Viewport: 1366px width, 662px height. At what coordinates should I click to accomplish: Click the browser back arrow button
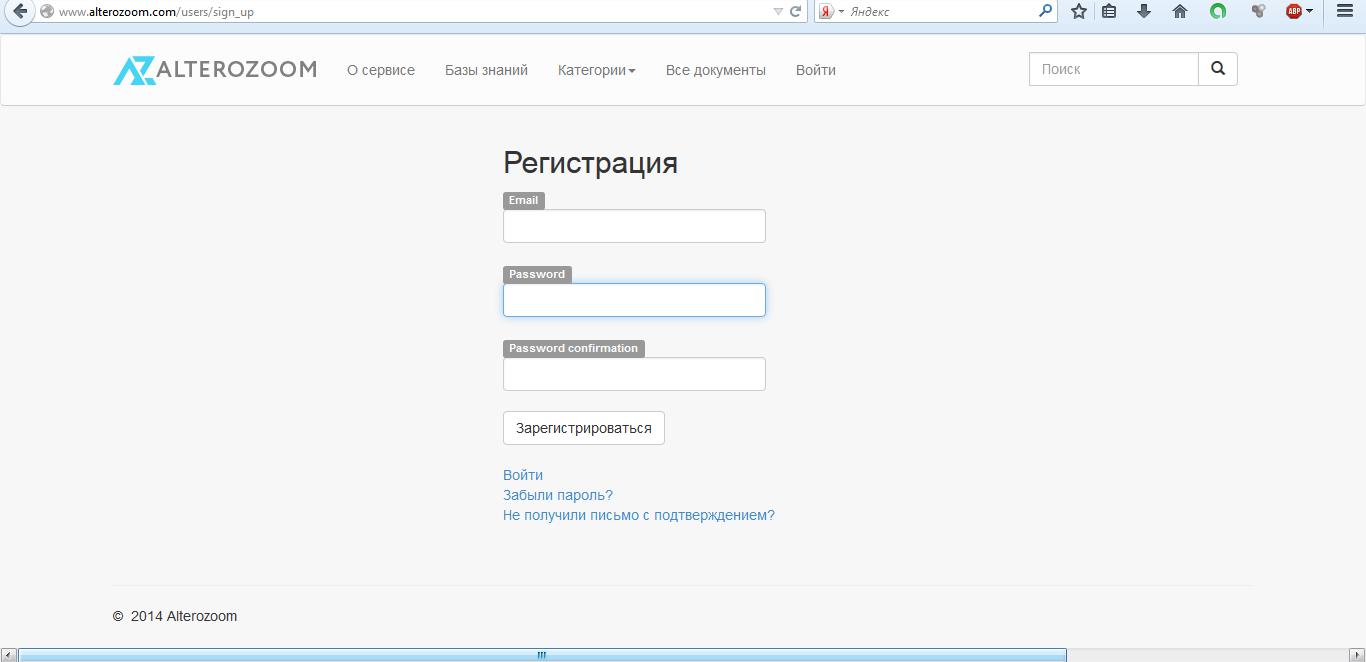pyautogui.click(x=18, y=12)
